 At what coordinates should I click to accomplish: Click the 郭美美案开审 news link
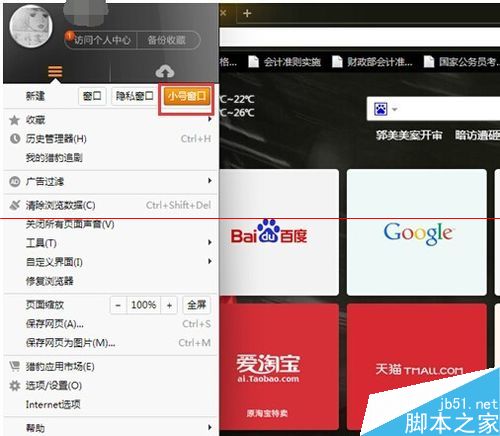point(409,135)
